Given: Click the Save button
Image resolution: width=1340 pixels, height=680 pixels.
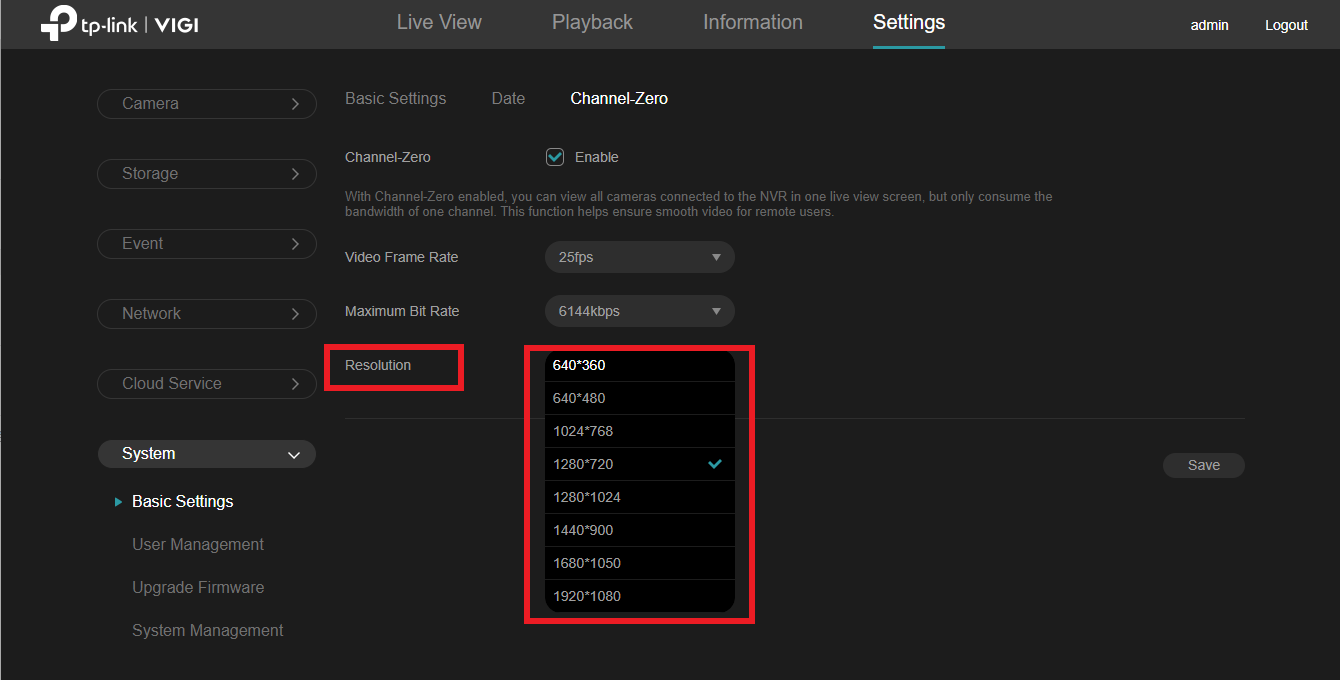Looking at the screenshot, I should (x=1204, y=465).
